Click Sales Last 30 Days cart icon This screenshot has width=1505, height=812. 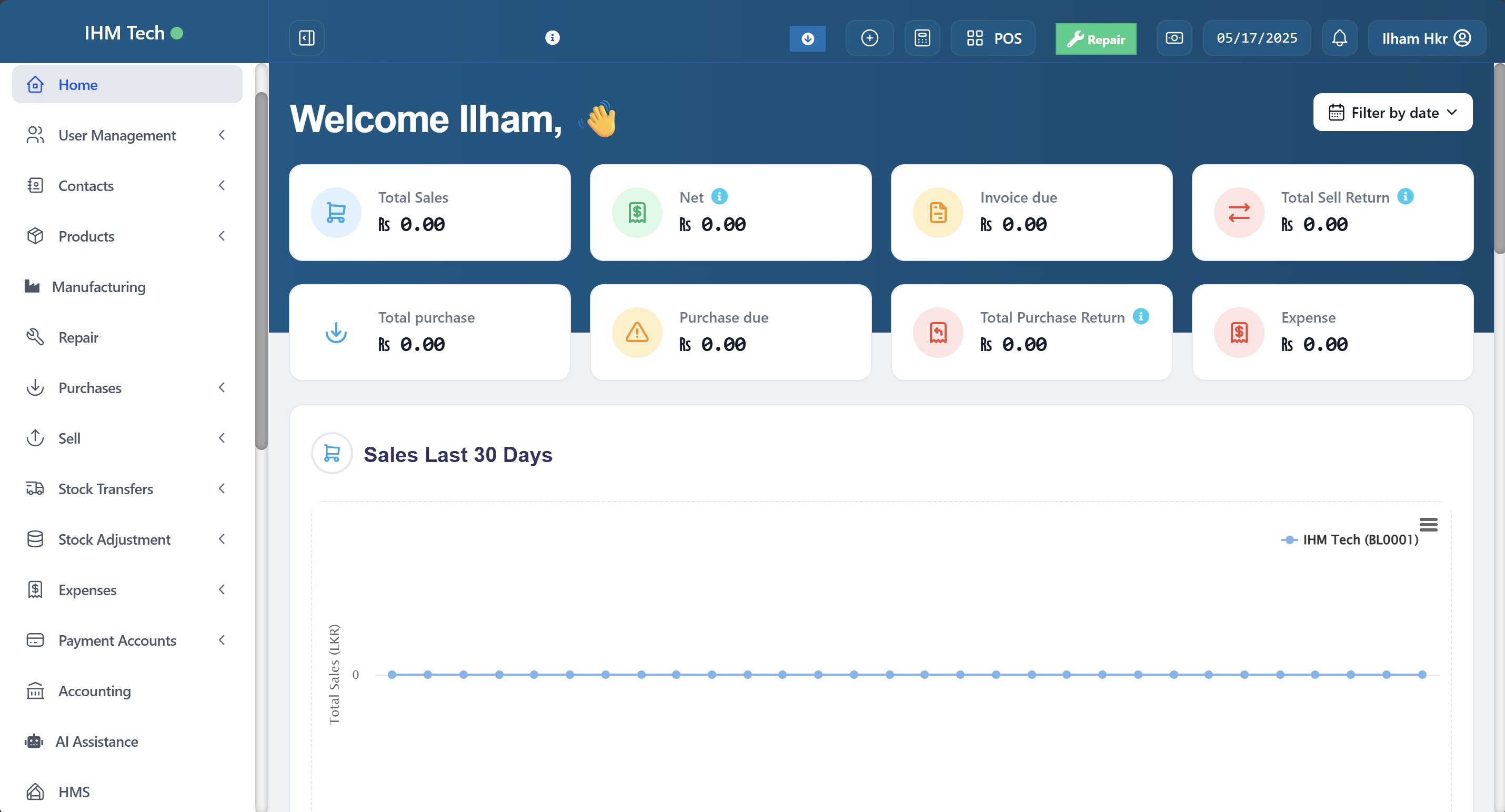(x=332, y=453)
